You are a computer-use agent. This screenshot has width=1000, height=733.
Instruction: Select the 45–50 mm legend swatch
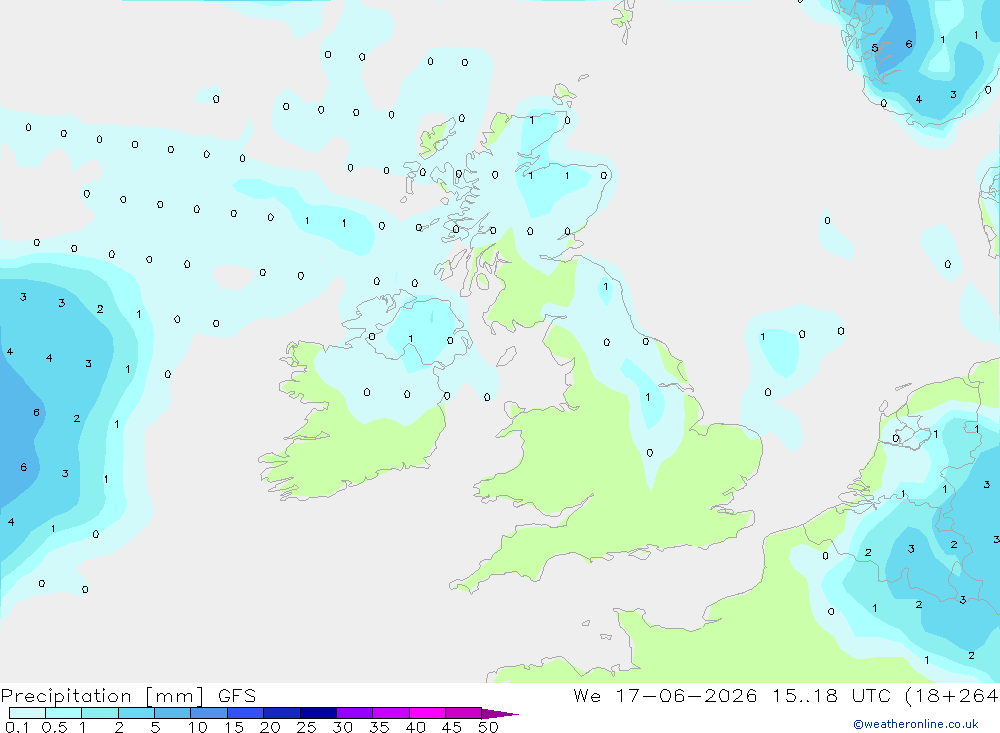463,713
